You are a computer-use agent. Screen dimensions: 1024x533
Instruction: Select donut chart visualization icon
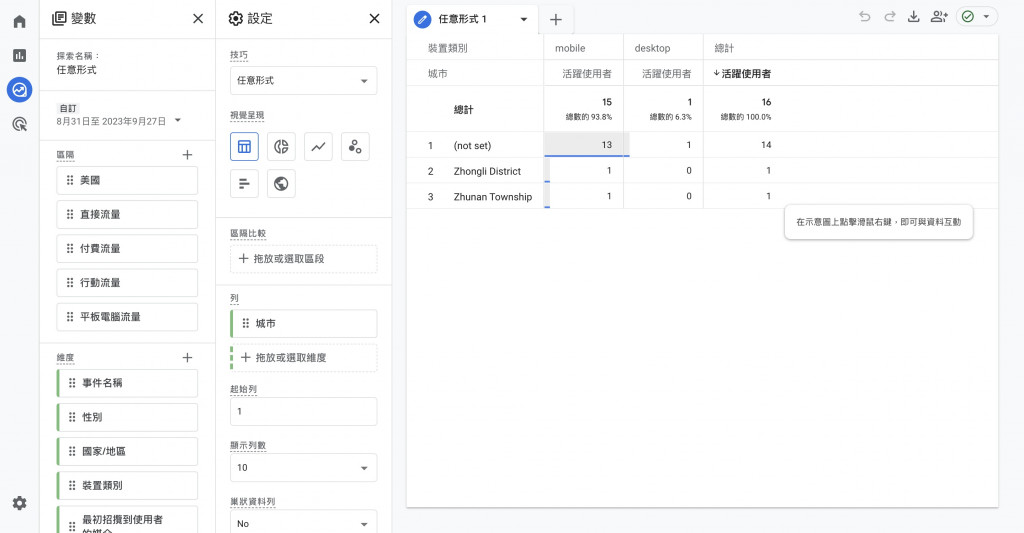tap(281, 146)
